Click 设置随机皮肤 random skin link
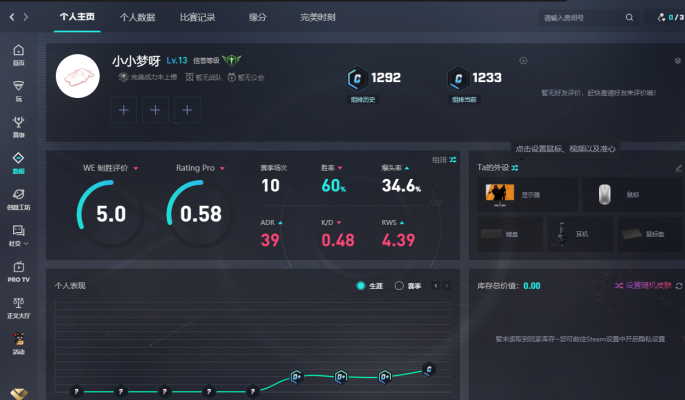 649,285
